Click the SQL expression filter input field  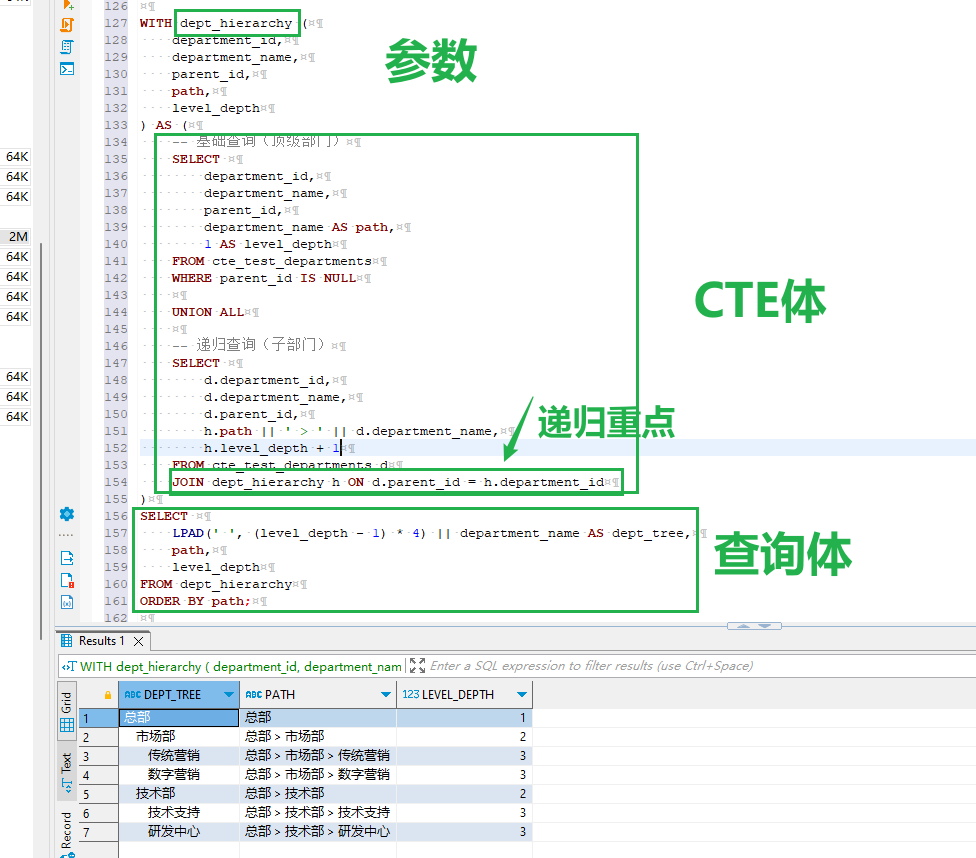pyautogui.click(x=600, y=665)
